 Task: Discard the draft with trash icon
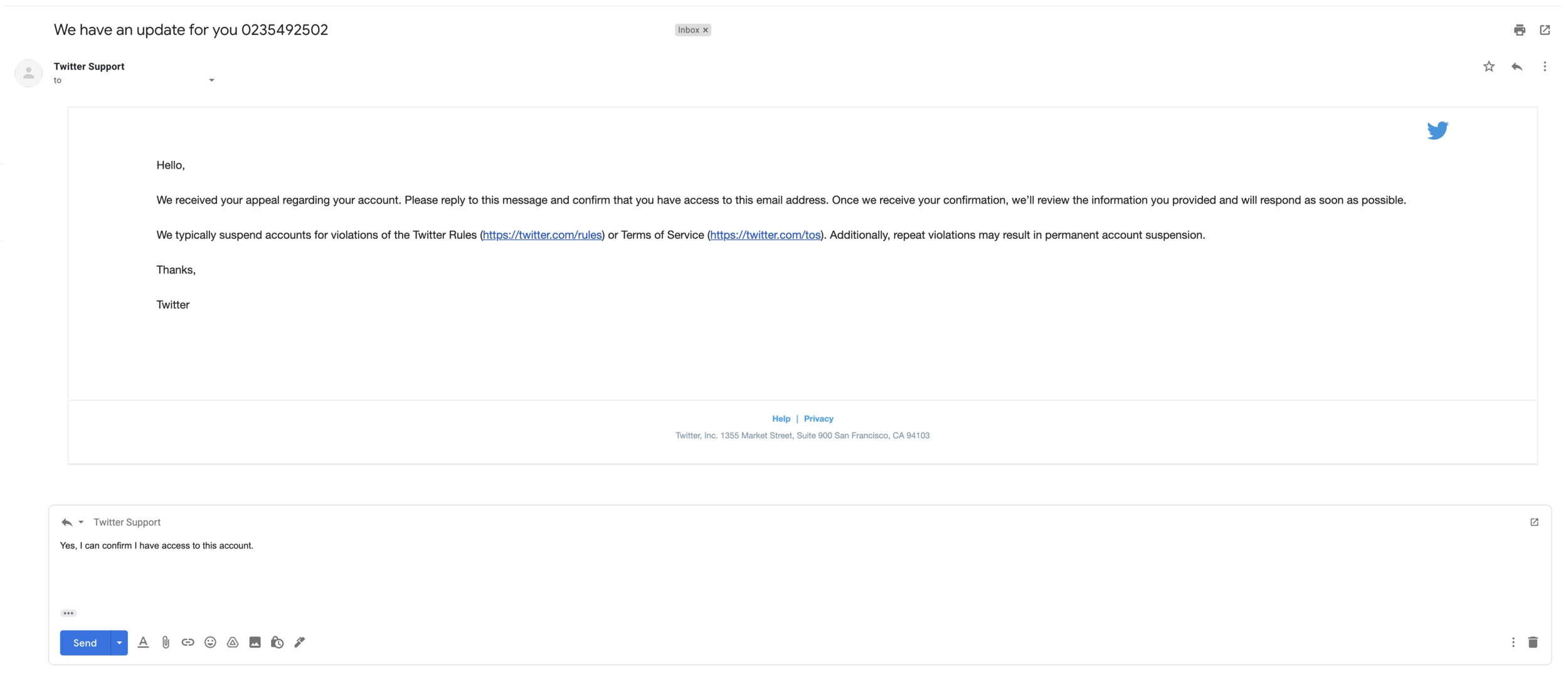coord(1532,642)
